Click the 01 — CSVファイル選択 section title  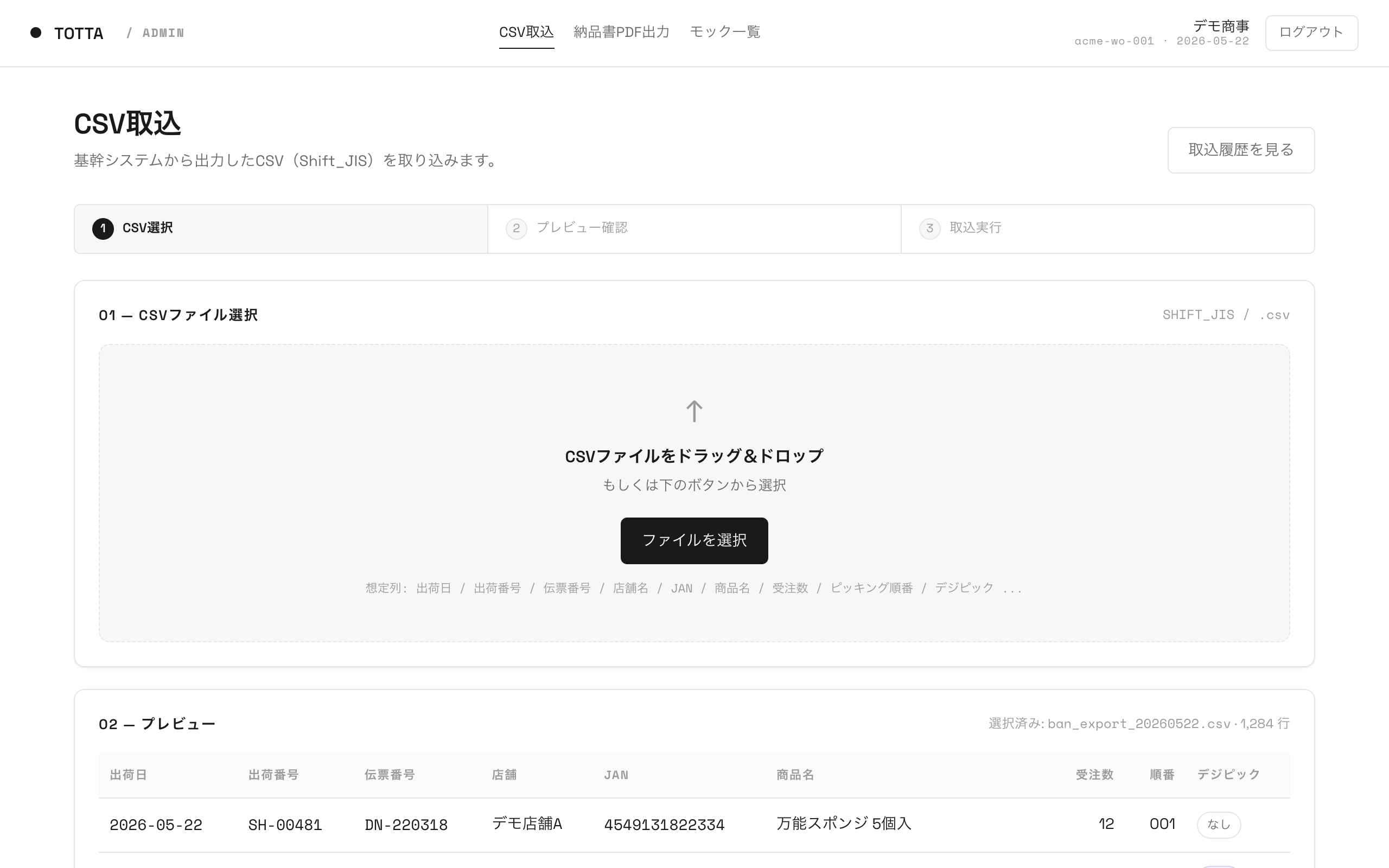178,315
